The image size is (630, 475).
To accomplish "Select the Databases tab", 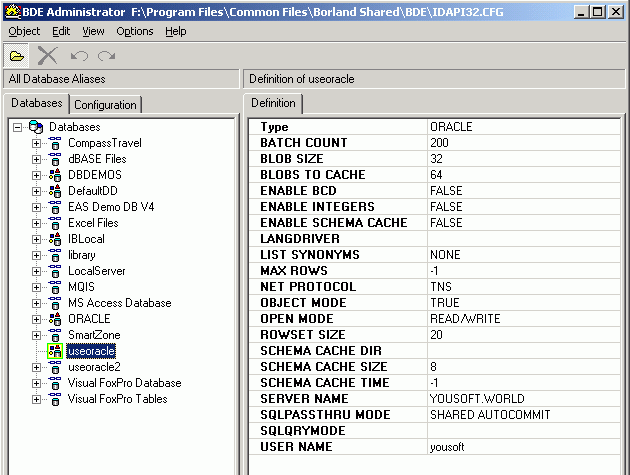I will point(37,103).
